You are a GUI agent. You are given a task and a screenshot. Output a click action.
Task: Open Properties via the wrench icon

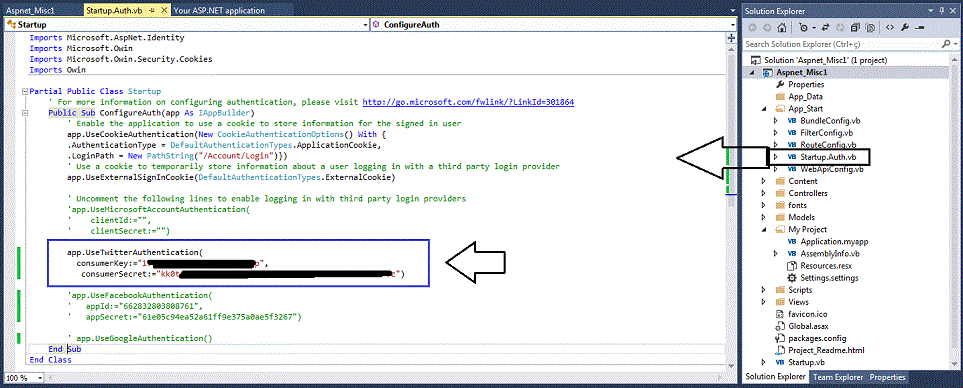(905, 28)
